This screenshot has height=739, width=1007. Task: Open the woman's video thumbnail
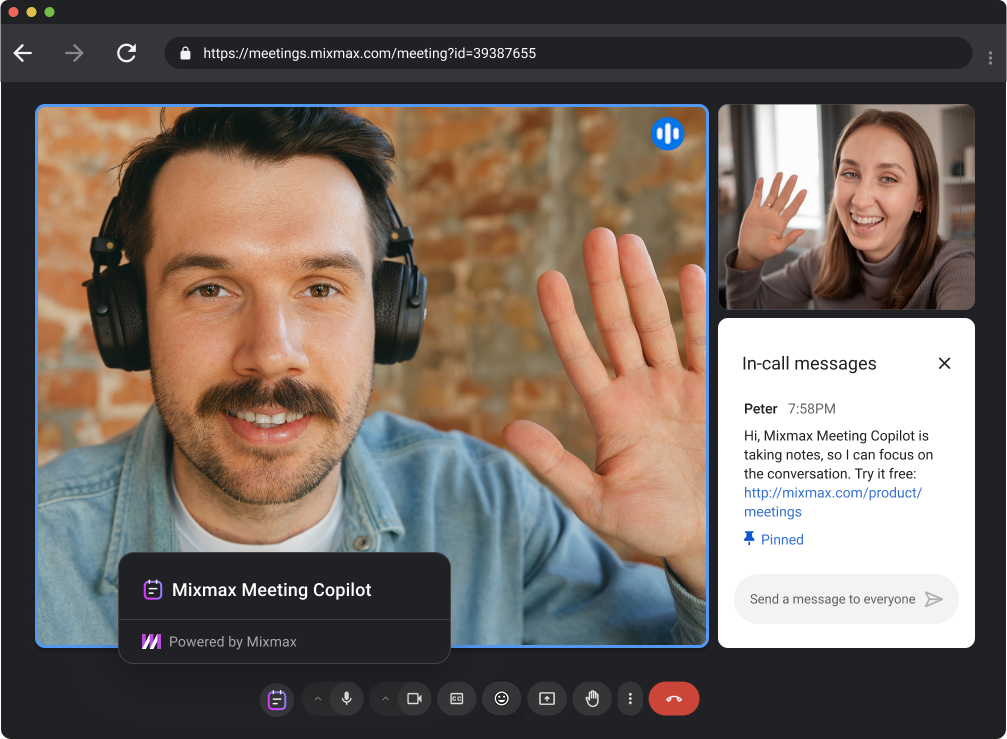846,207
